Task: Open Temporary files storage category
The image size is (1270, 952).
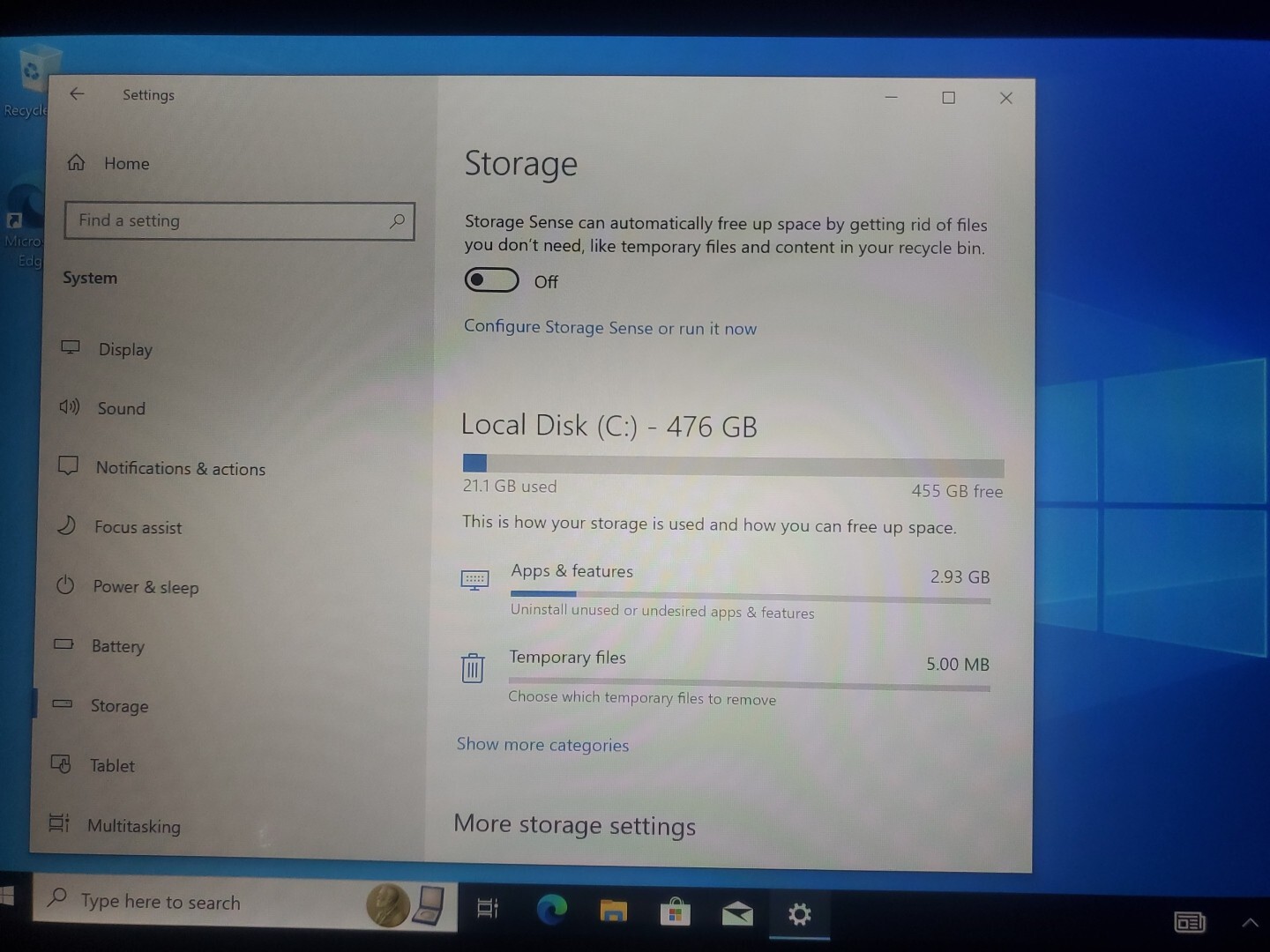Action: [x=725, y=677]
